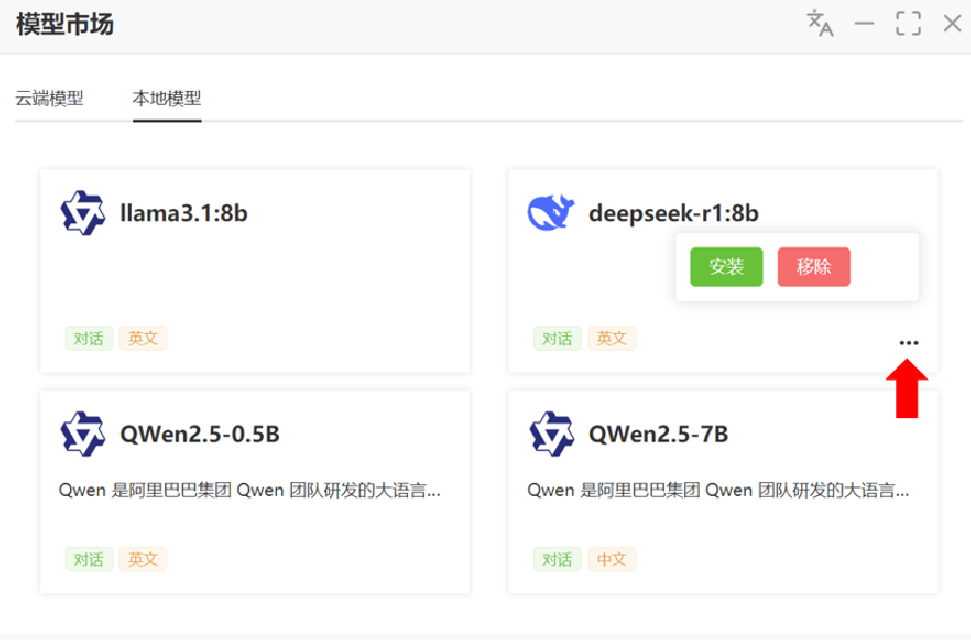Open the llama3.1:8b model title

pyautogui.click(x=184, y=213)
